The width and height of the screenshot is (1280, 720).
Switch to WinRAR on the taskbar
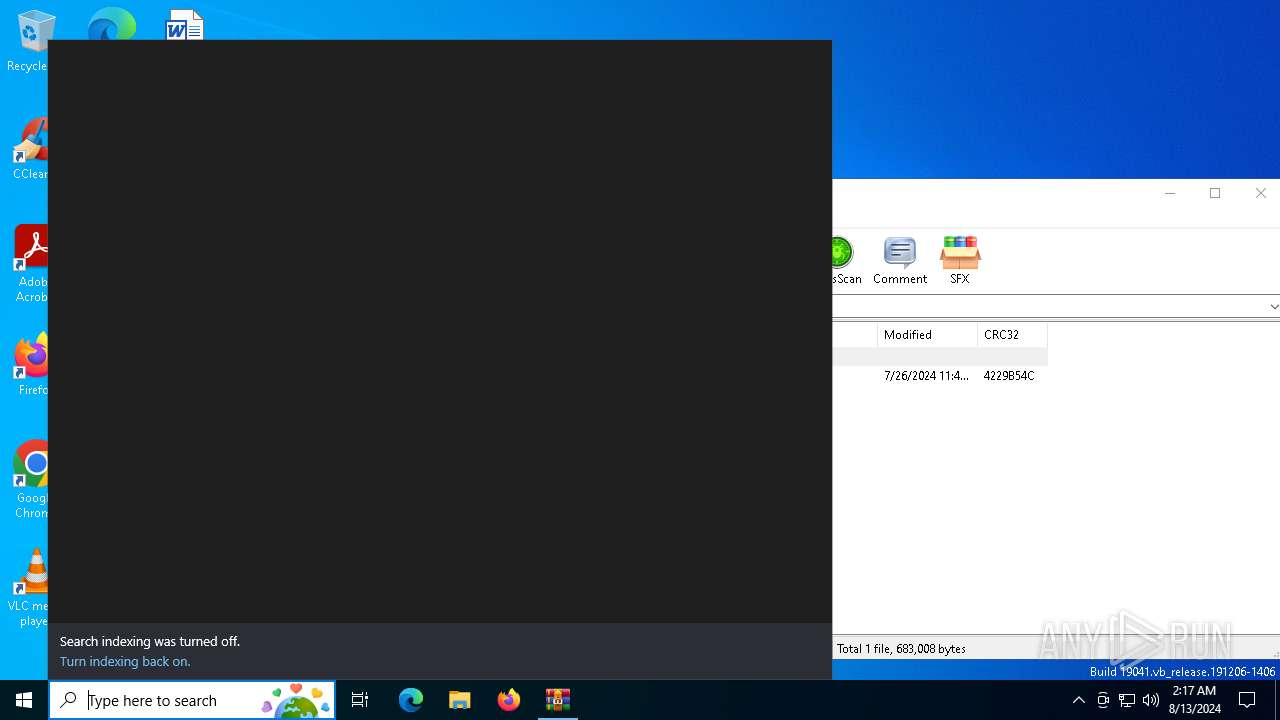(x=558, y=700)
